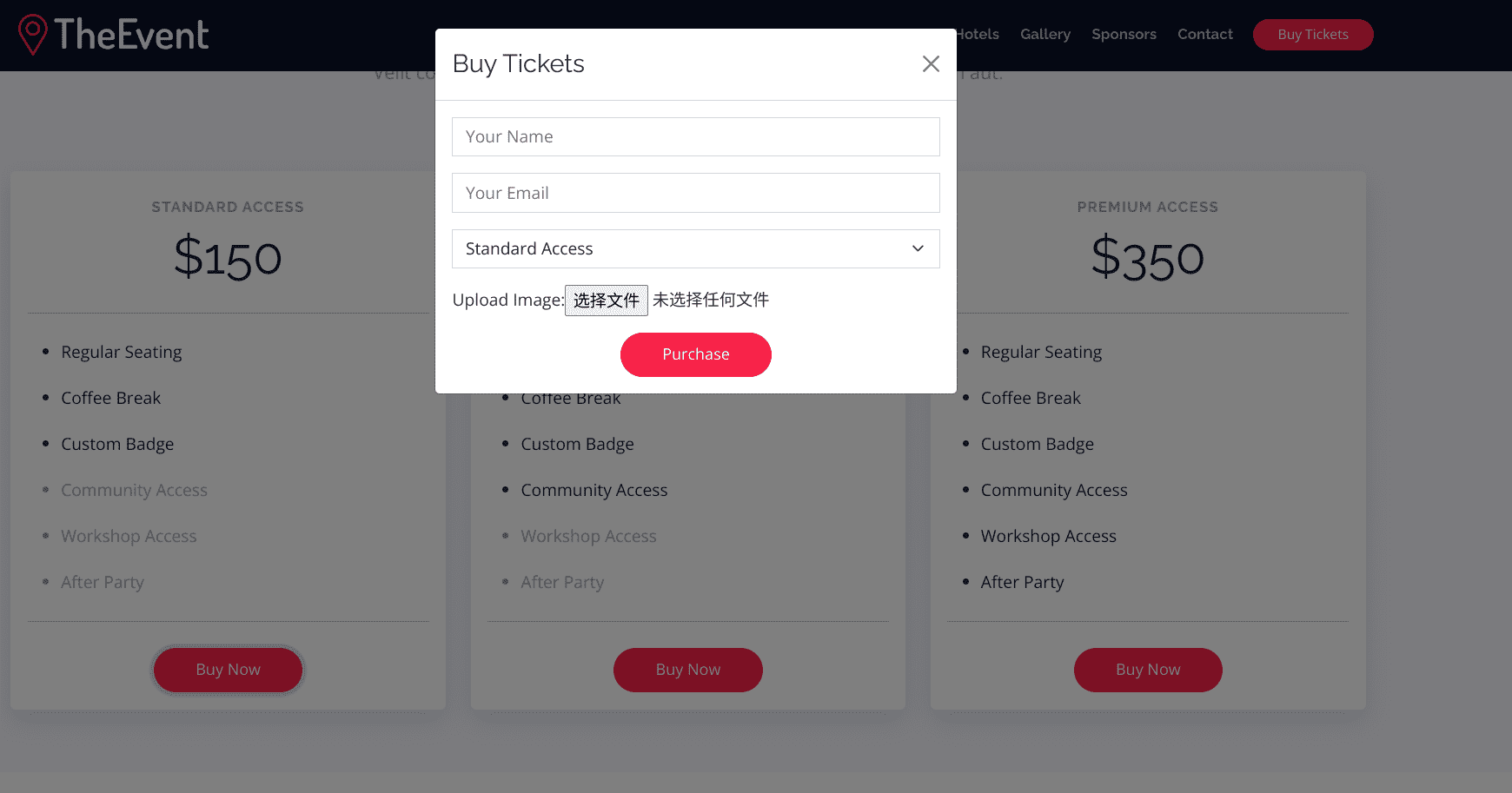1512x793 pixels.
Task: Click the $350 premium price text
Action: 1147,258
